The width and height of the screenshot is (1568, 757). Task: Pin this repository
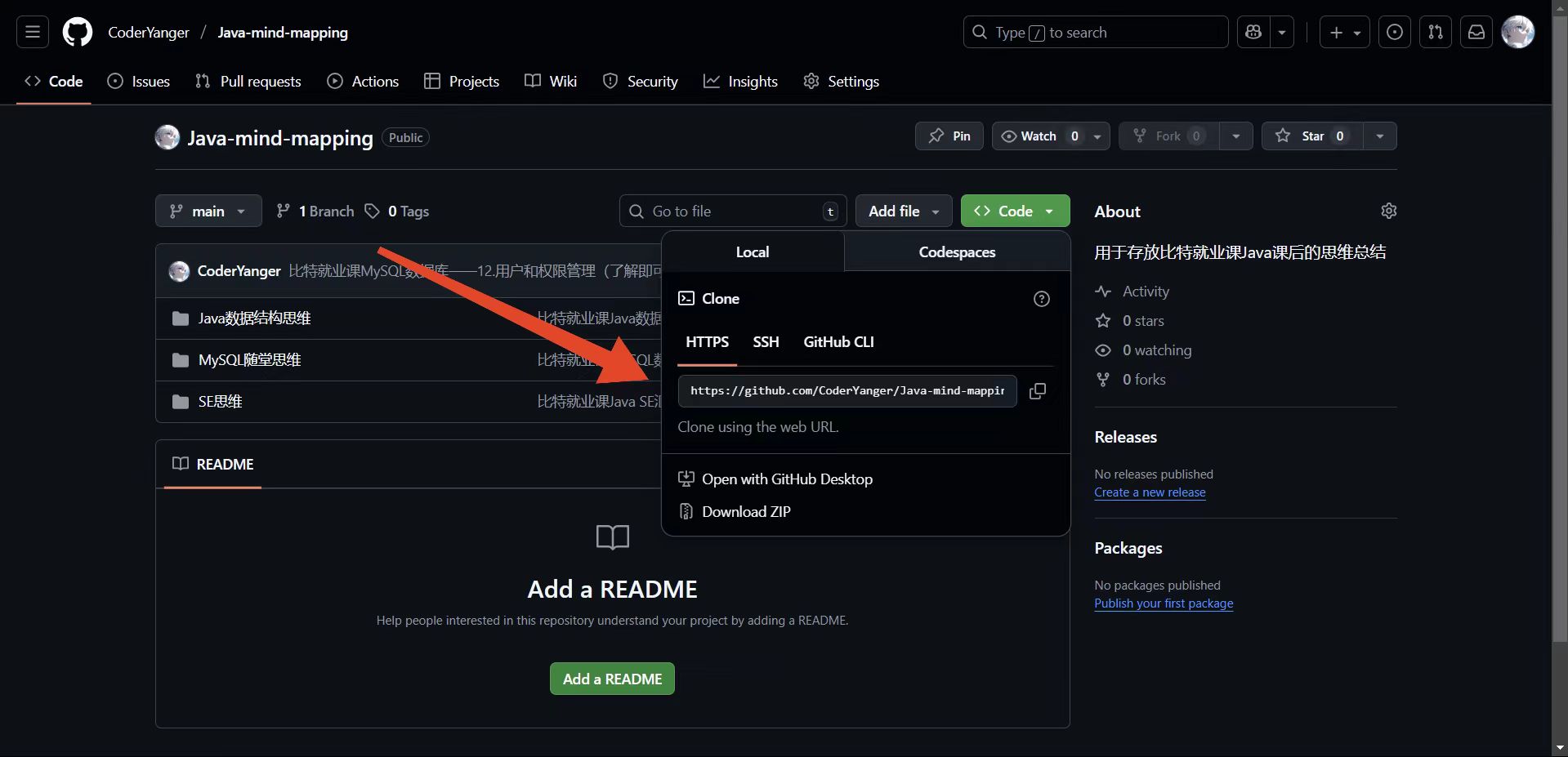(949, 136)
